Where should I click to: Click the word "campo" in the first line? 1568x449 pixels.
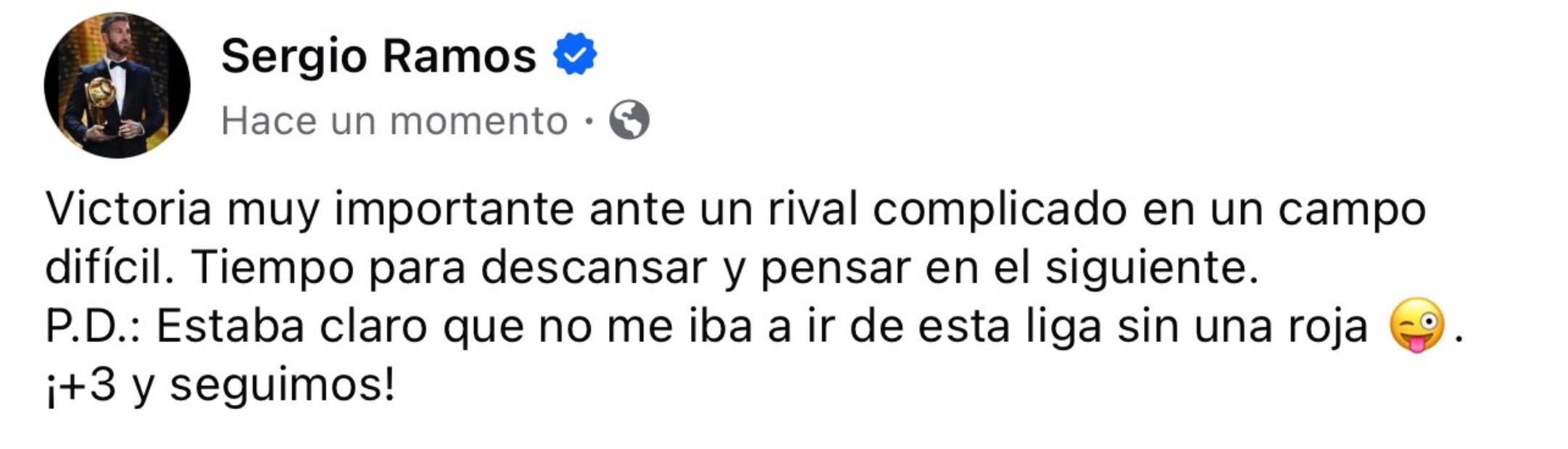click(x=1352, y=209)
